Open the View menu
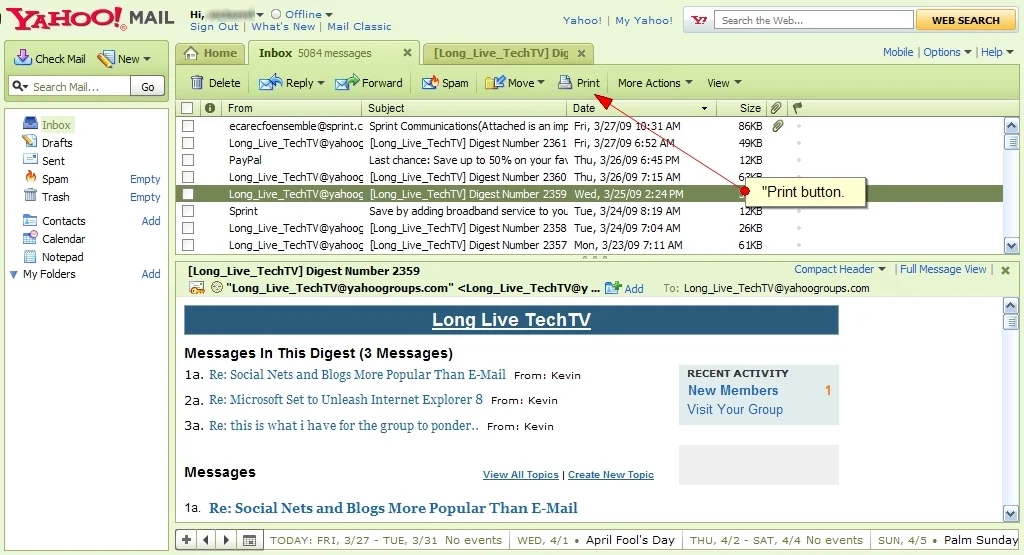The height and width of the screenshot is (555, 1024). 724,83
